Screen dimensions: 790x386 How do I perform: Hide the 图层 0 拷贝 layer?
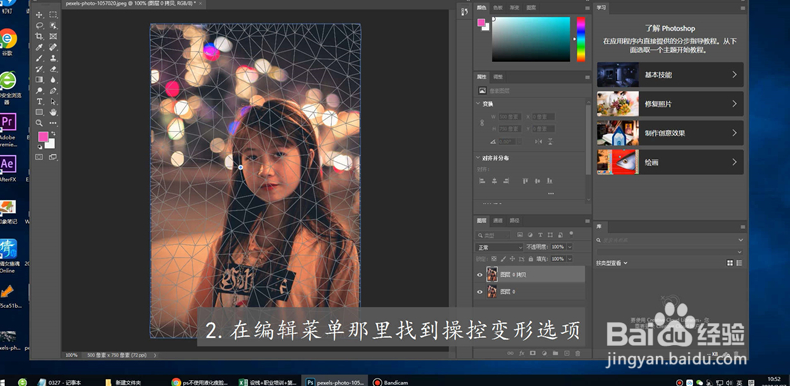(x=480, y=275)
